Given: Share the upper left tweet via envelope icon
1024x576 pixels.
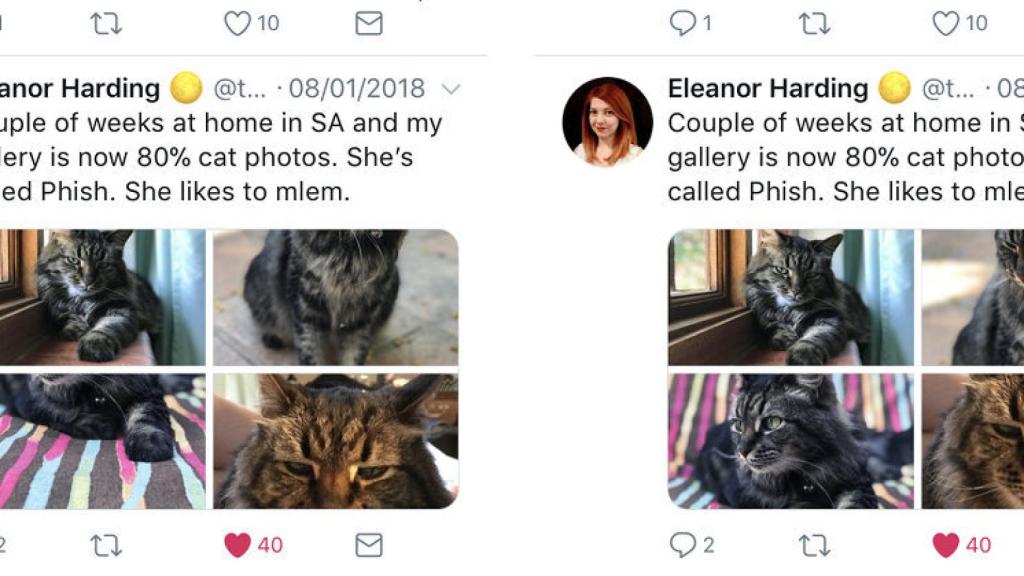Looking at the screenshot, I should coord(369,23).
